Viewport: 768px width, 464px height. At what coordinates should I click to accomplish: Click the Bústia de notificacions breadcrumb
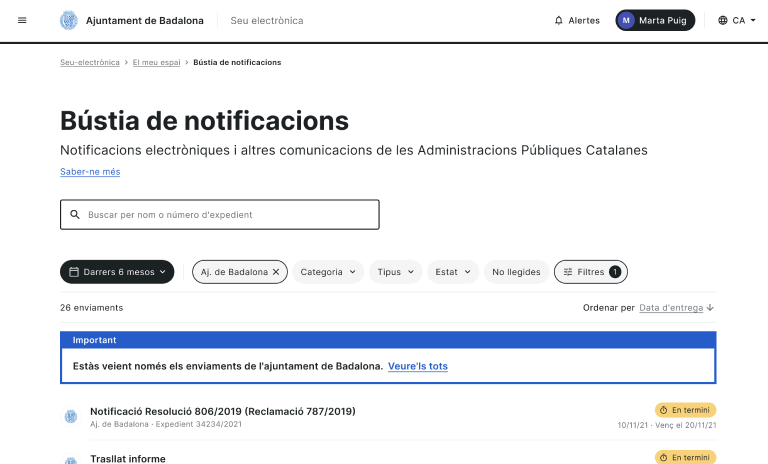point(237,62)
